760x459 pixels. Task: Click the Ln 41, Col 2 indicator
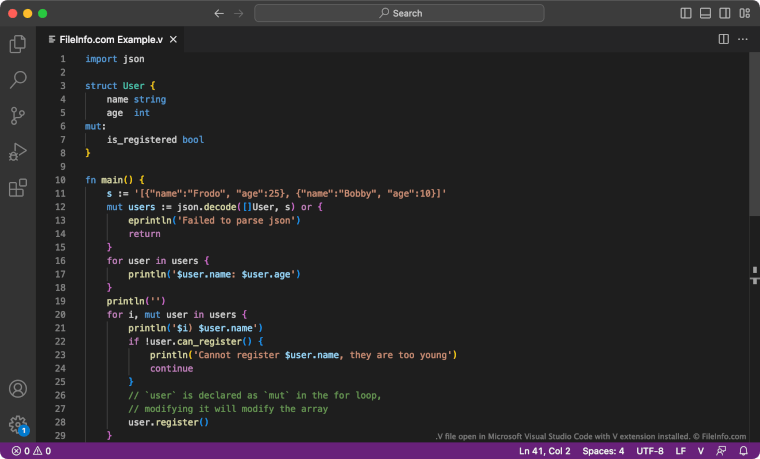[x=545, y=451]
